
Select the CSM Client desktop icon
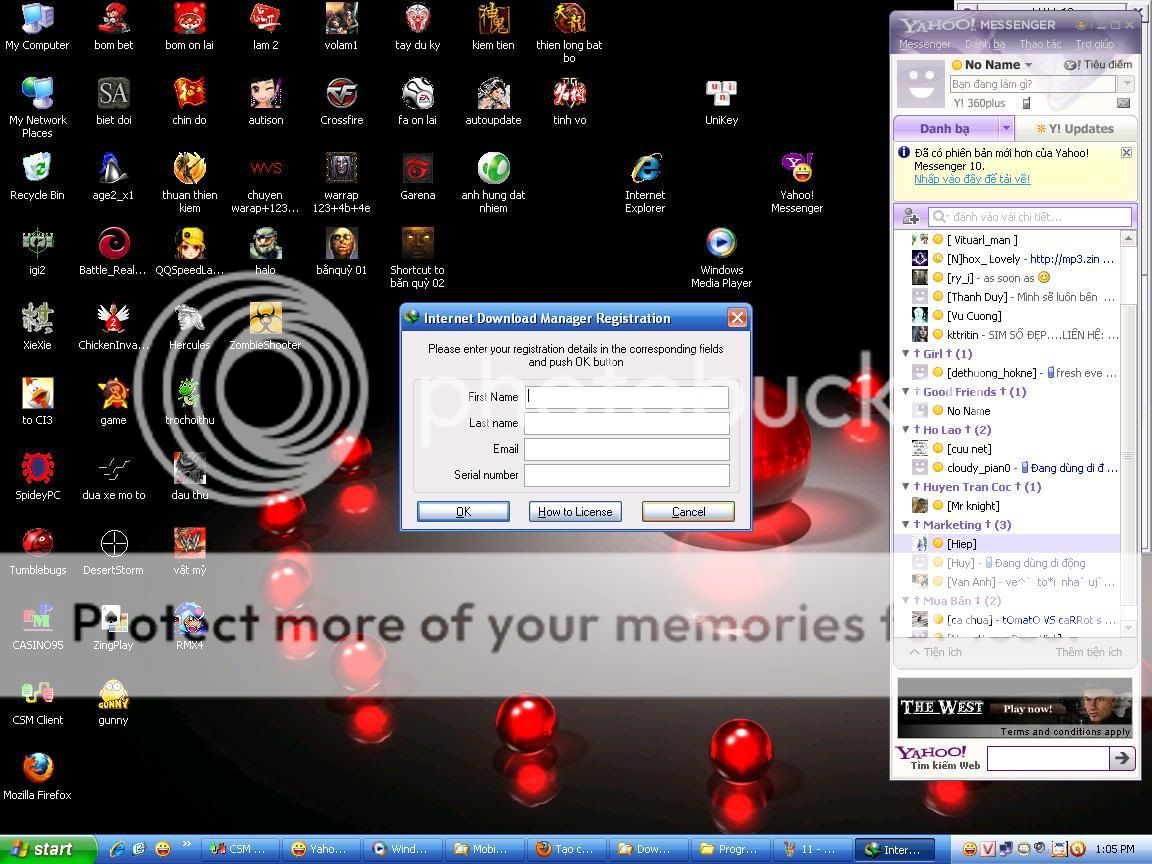point(37,701)
